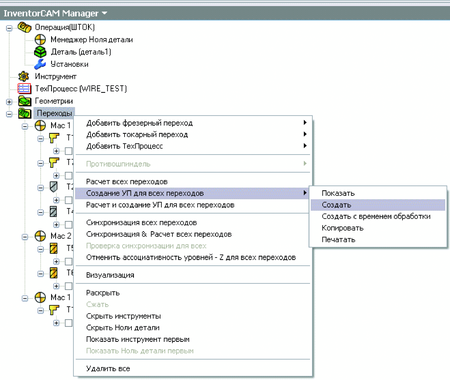The image size is (450, 380).
Task: Select the Менеджер Ноля детали crosshair icon
Action: coord(40,40)
